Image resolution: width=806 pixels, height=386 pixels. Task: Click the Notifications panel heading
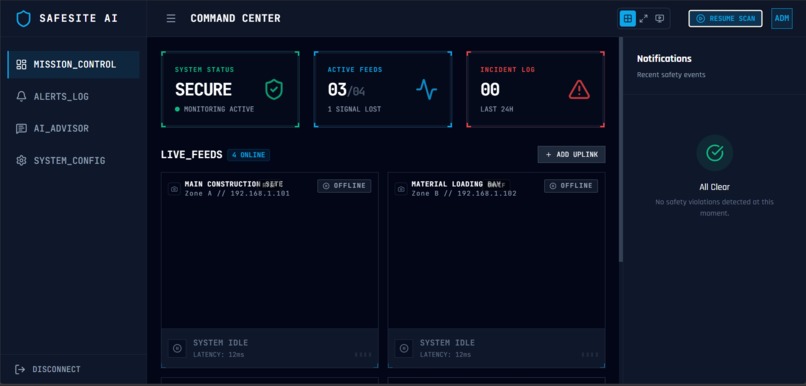pyautogui.click(x=664, y=59)
